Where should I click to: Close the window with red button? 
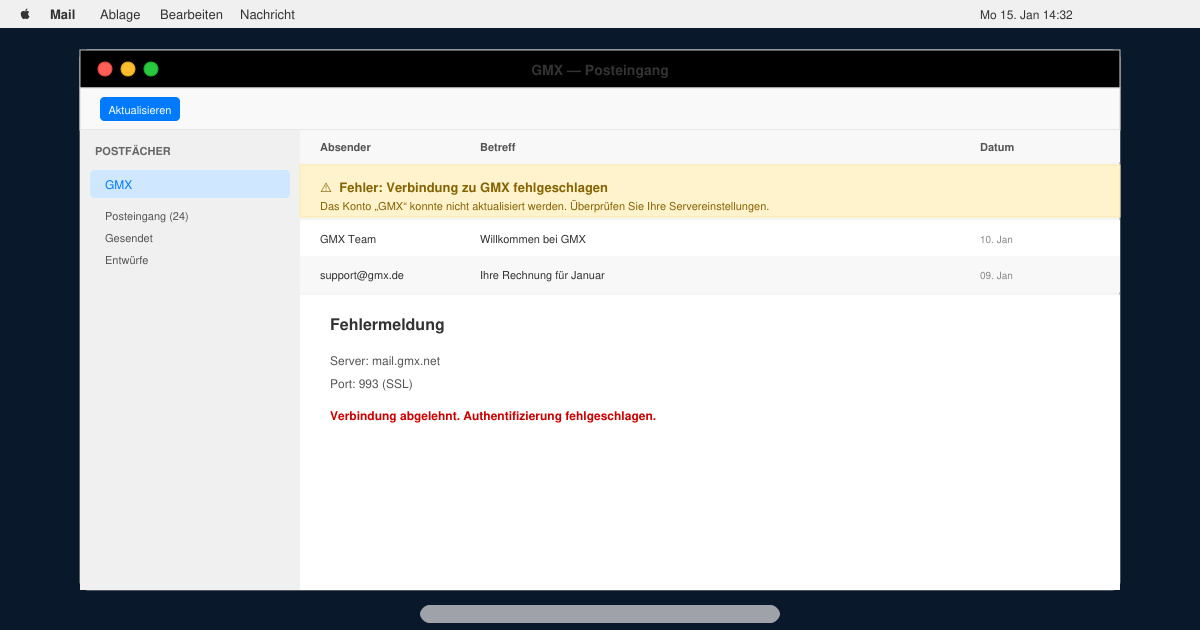pos(105,69)
